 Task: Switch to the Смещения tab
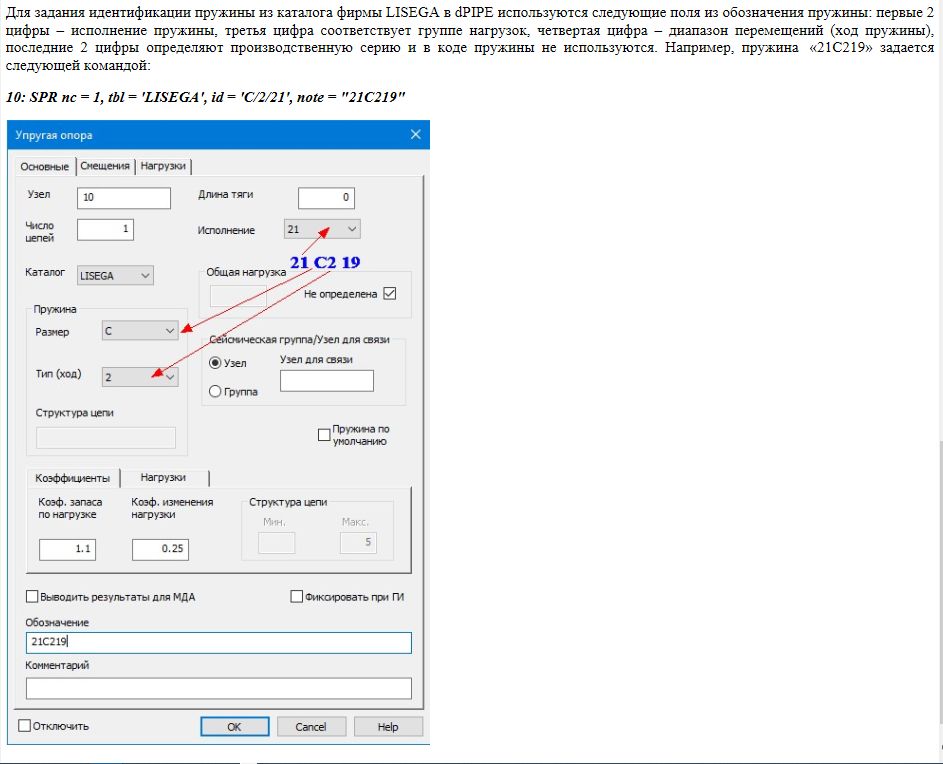tap(105, 166)
